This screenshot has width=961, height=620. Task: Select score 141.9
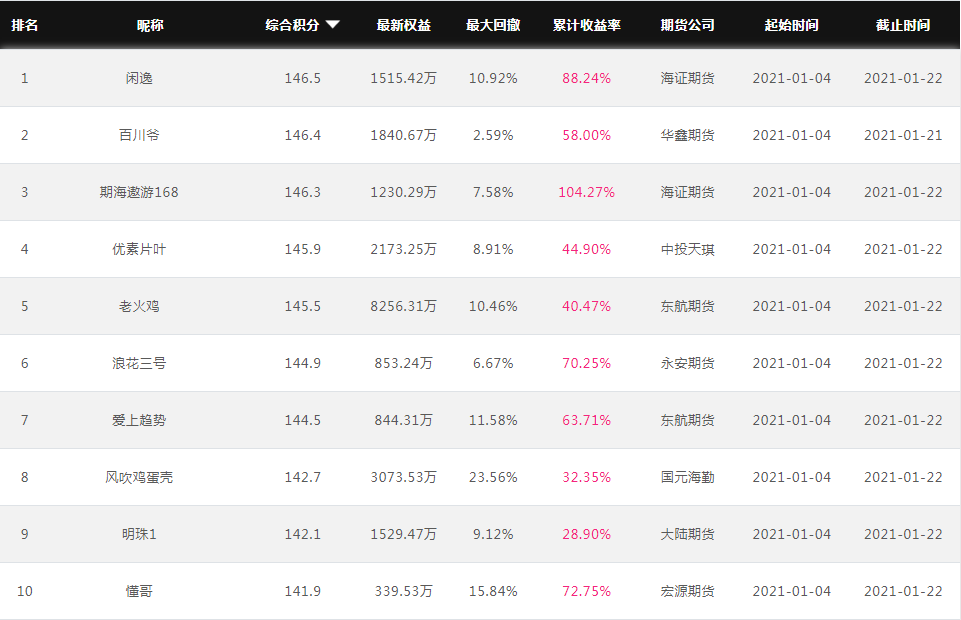point(303,591)
